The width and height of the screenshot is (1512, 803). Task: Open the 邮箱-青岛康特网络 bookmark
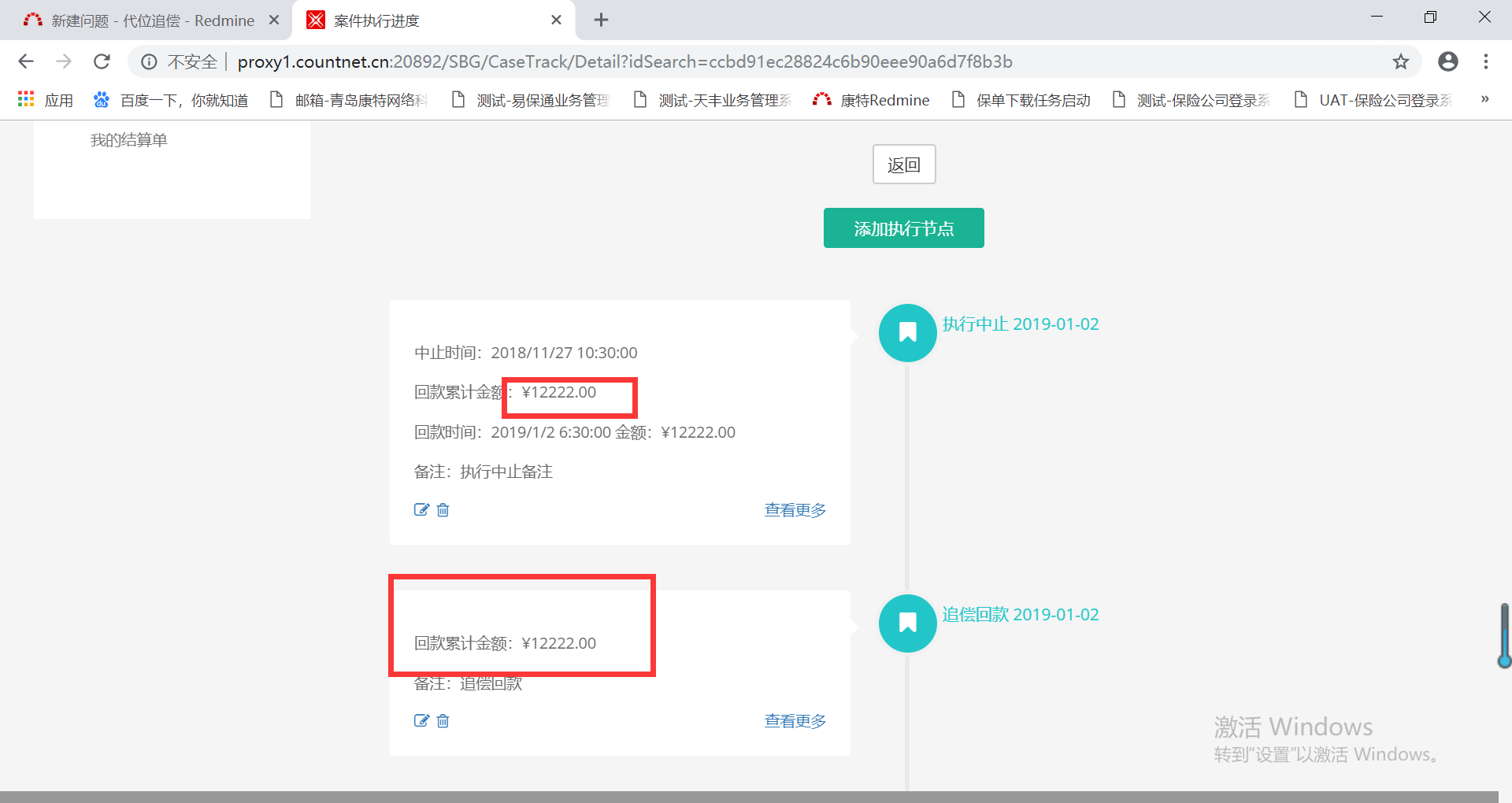pos(348,100)
